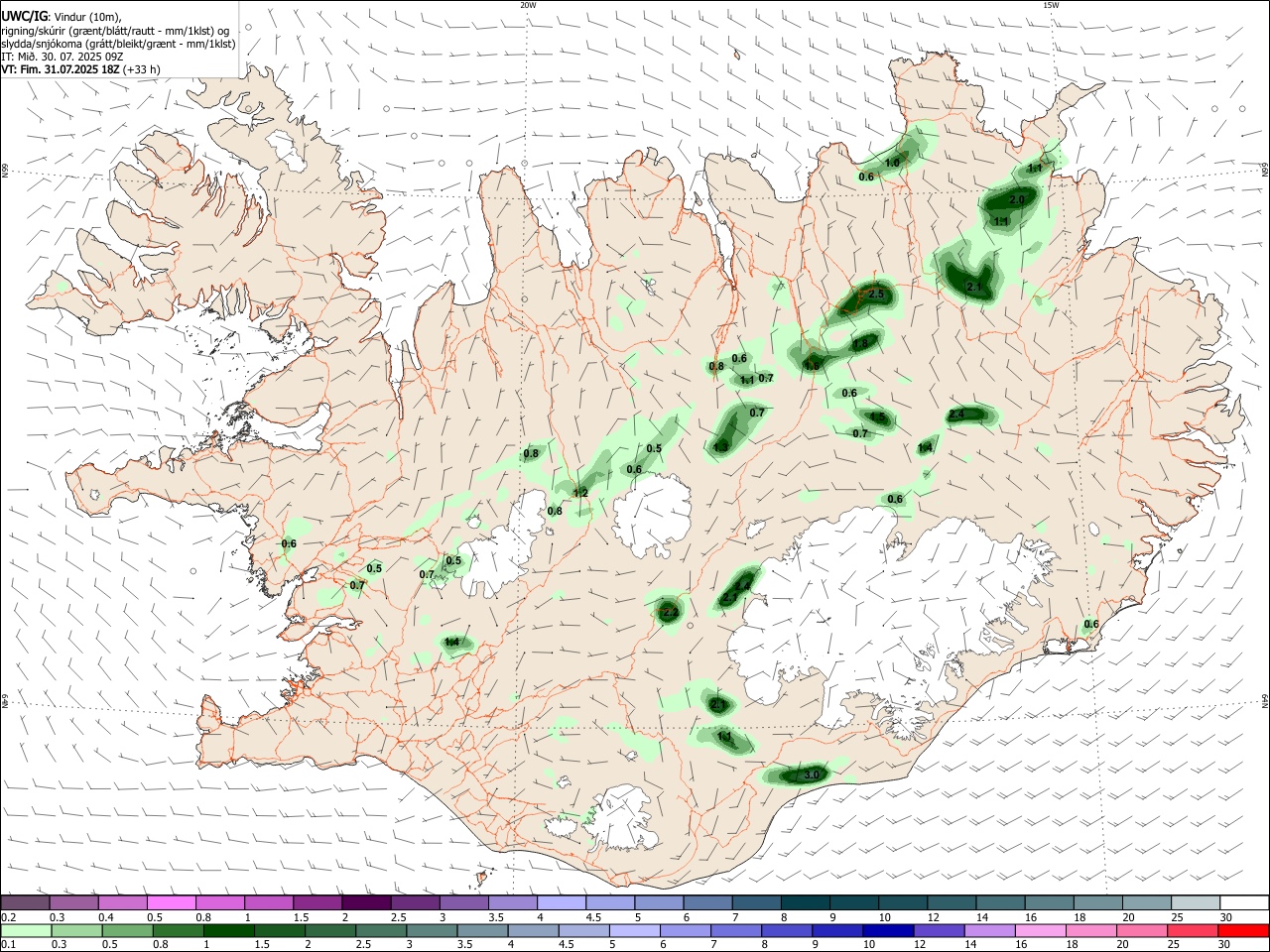This screenshot has width=1270, height=952.
Task: Pick the pale lavender 4 swatch in snow legend
Action: (561, 903)
